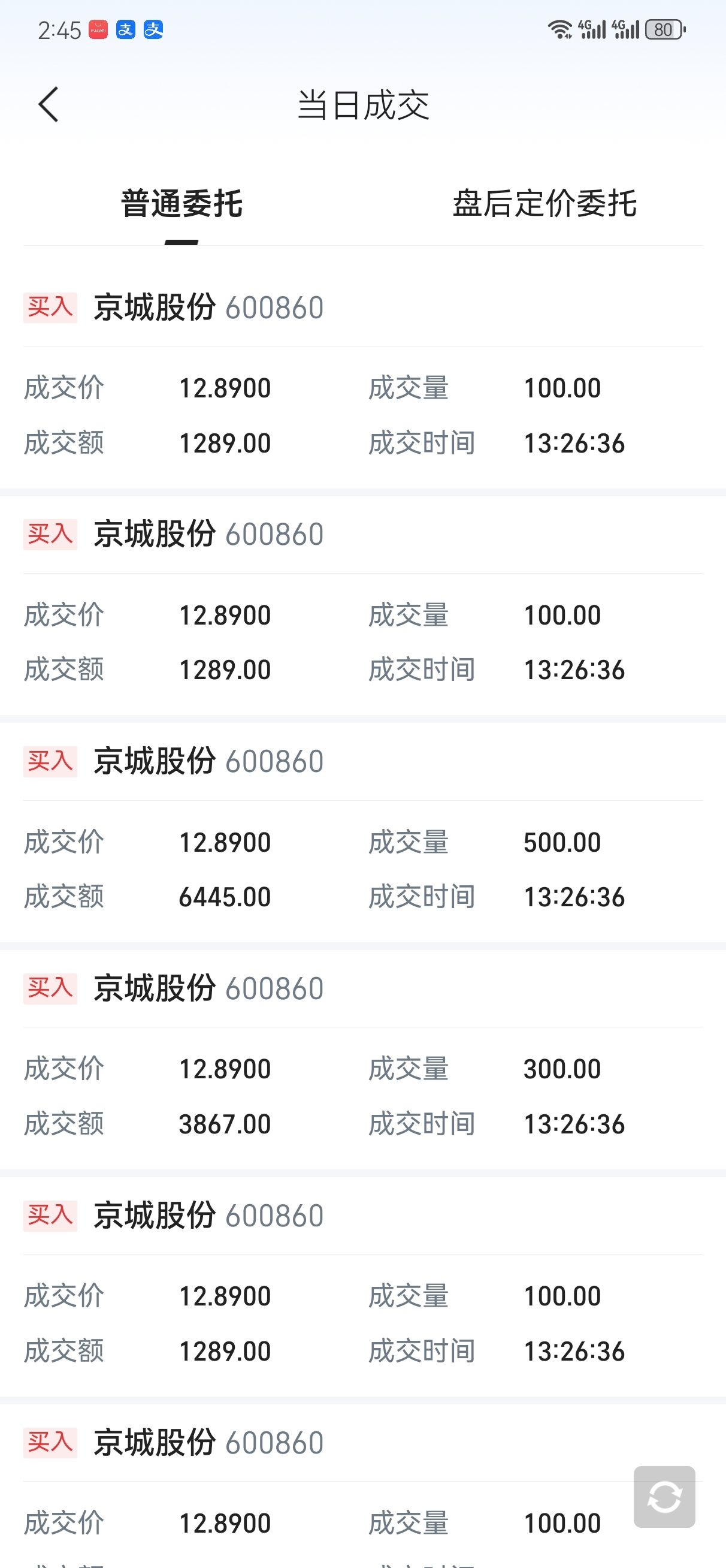Tap the second Alipay status bar icon
Image resolution: width=726 pixels, height=1568 pixels.
pos(153,30)
